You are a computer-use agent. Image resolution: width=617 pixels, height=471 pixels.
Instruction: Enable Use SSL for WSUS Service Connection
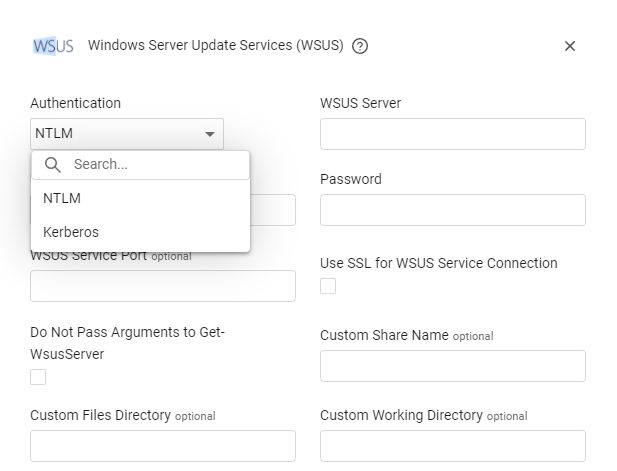point(328,286)
